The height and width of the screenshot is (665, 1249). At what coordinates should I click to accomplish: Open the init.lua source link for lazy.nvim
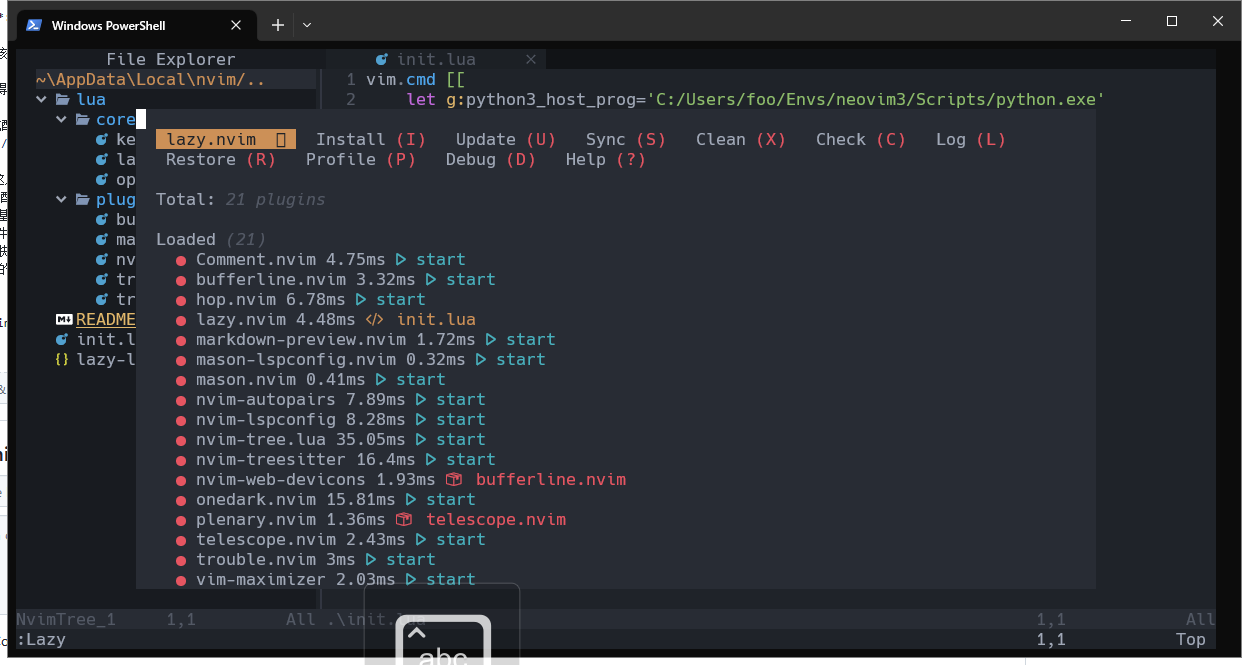point(436,319)
